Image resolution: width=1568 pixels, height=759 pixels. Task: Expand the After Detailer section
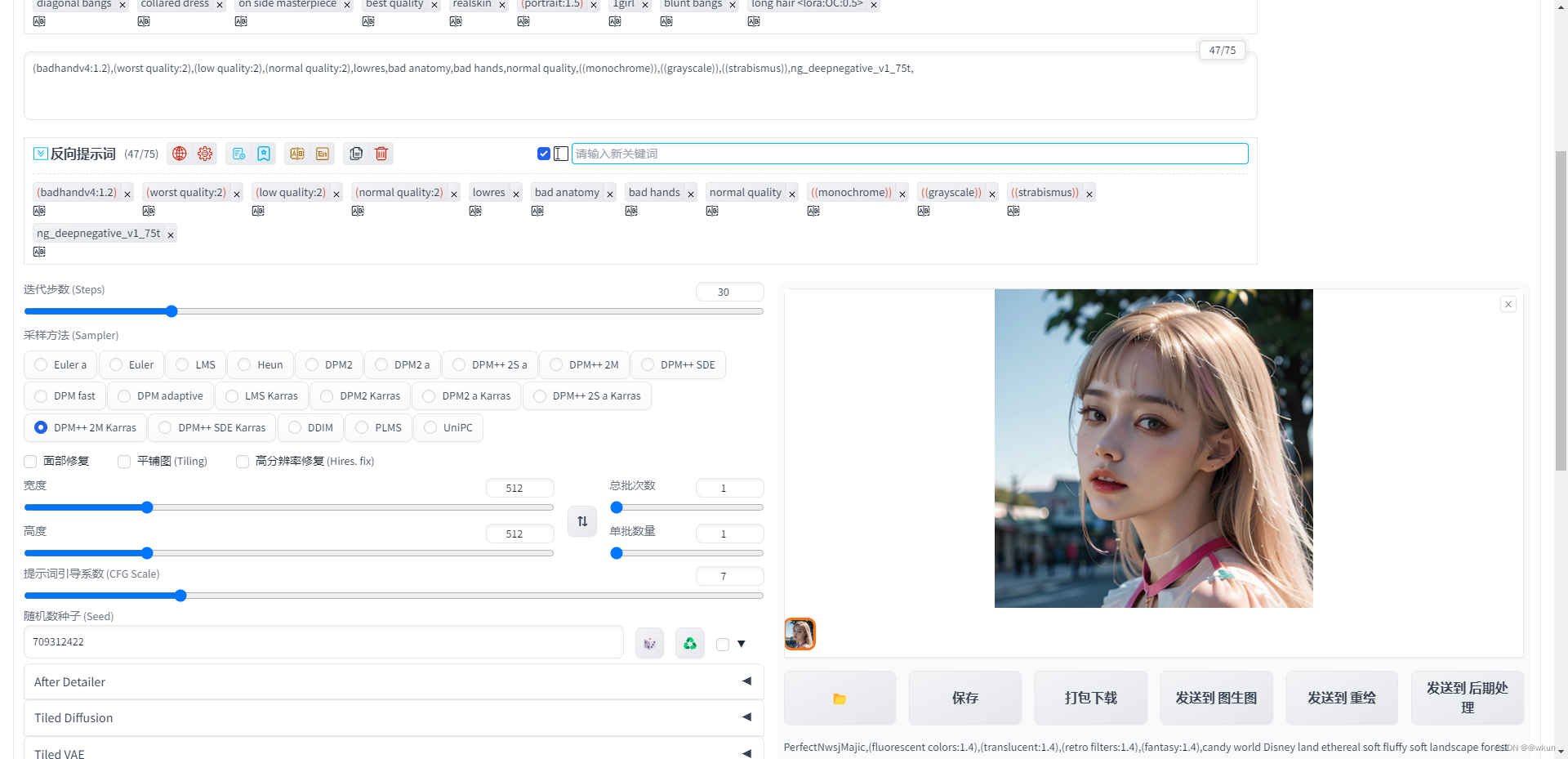pyautogui.click(x=394, y=681)
